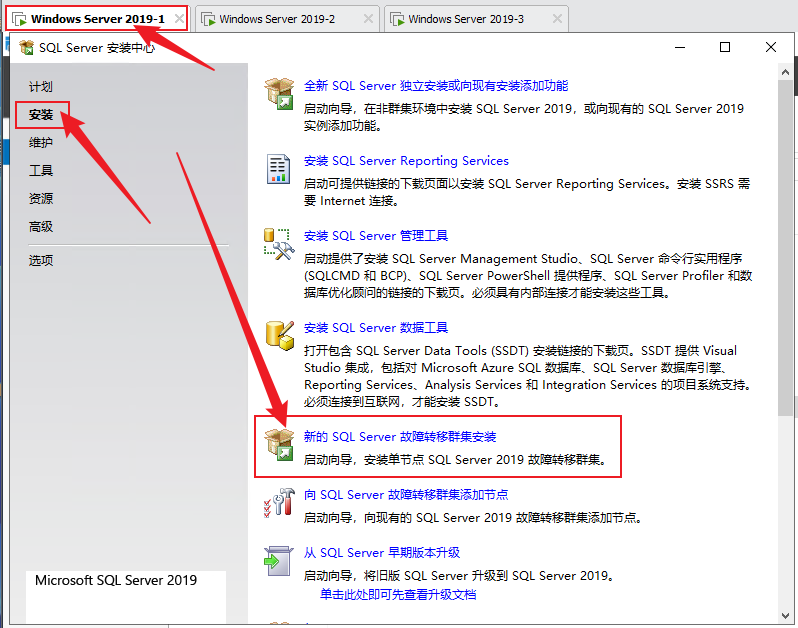Select 资源 in the left sidebar

(41, 198)
